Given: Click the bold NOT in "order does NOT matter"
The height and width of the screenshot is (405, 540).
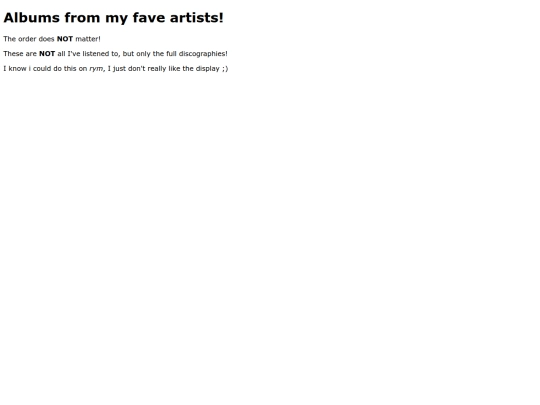Looking at the screenshot, I should click(x=65, y=39).
